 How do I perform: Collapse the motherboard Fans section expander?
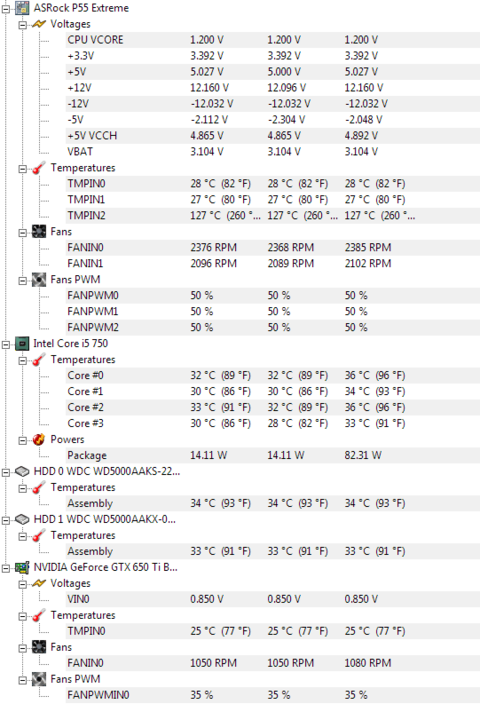(x=23, y=233)
